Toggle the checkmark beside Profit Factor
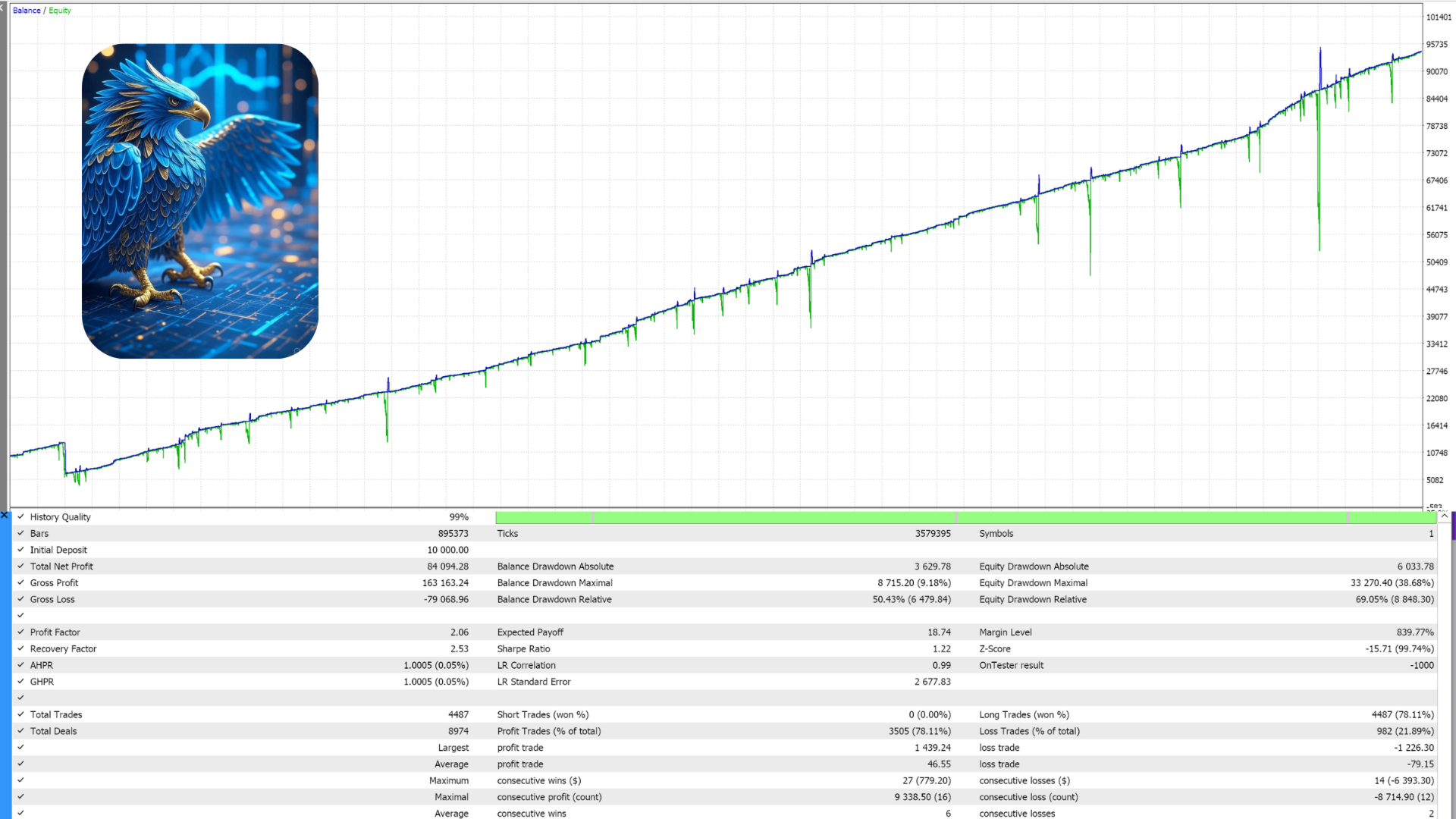The image size is (1456, 819). (x=20, y=632)
